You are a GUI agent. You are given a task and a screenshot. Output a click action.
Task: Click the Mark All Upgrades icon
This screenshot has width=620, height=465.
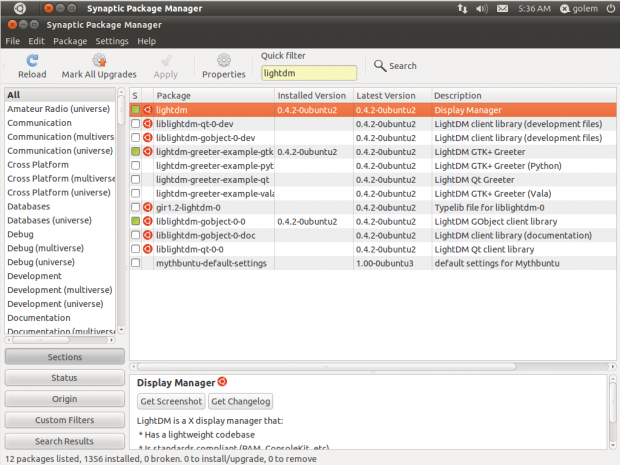coord(99,61)
